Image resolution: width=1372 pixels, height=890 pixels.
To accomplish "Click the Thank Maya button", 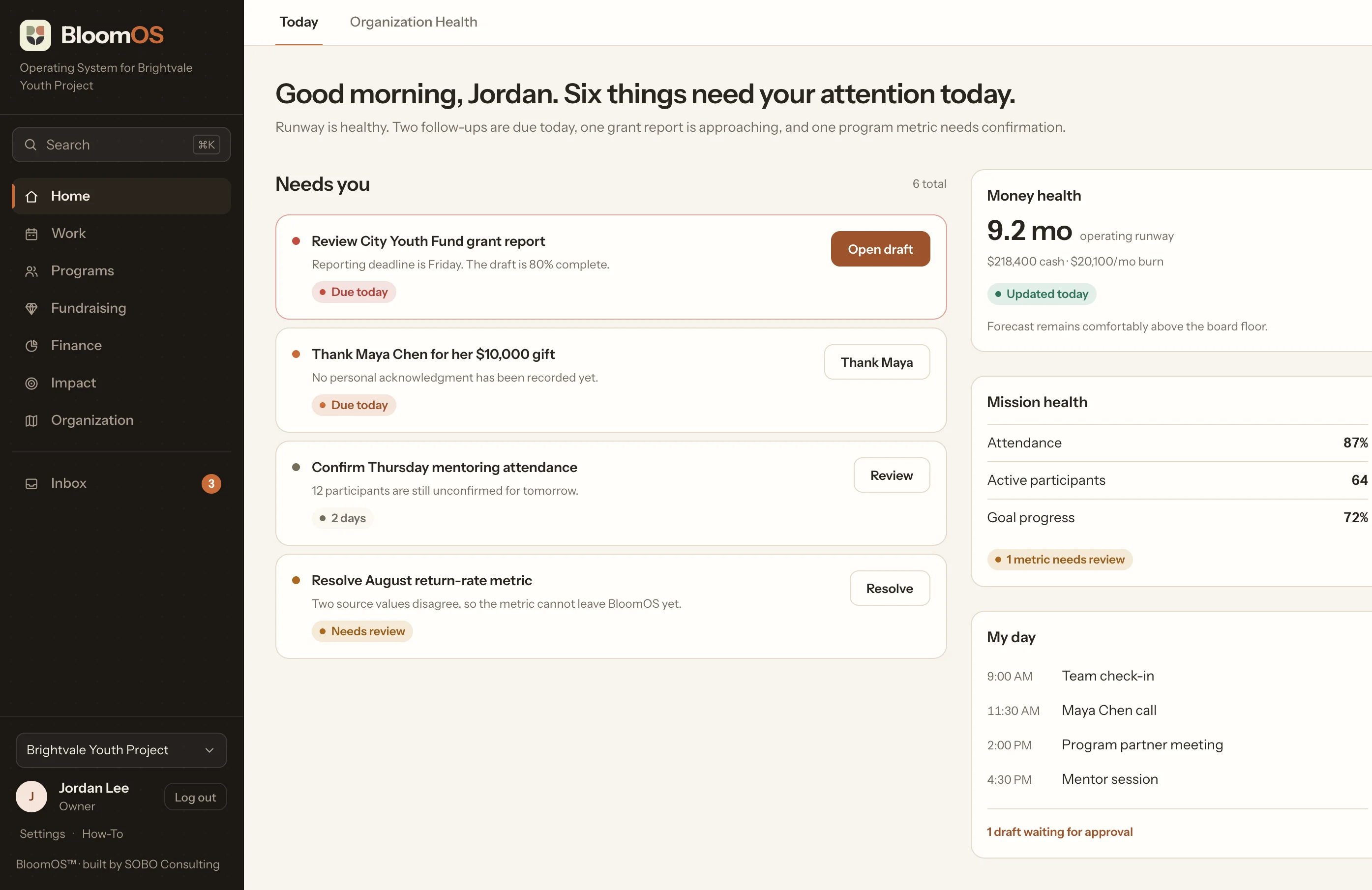I will tap(876, 362).
